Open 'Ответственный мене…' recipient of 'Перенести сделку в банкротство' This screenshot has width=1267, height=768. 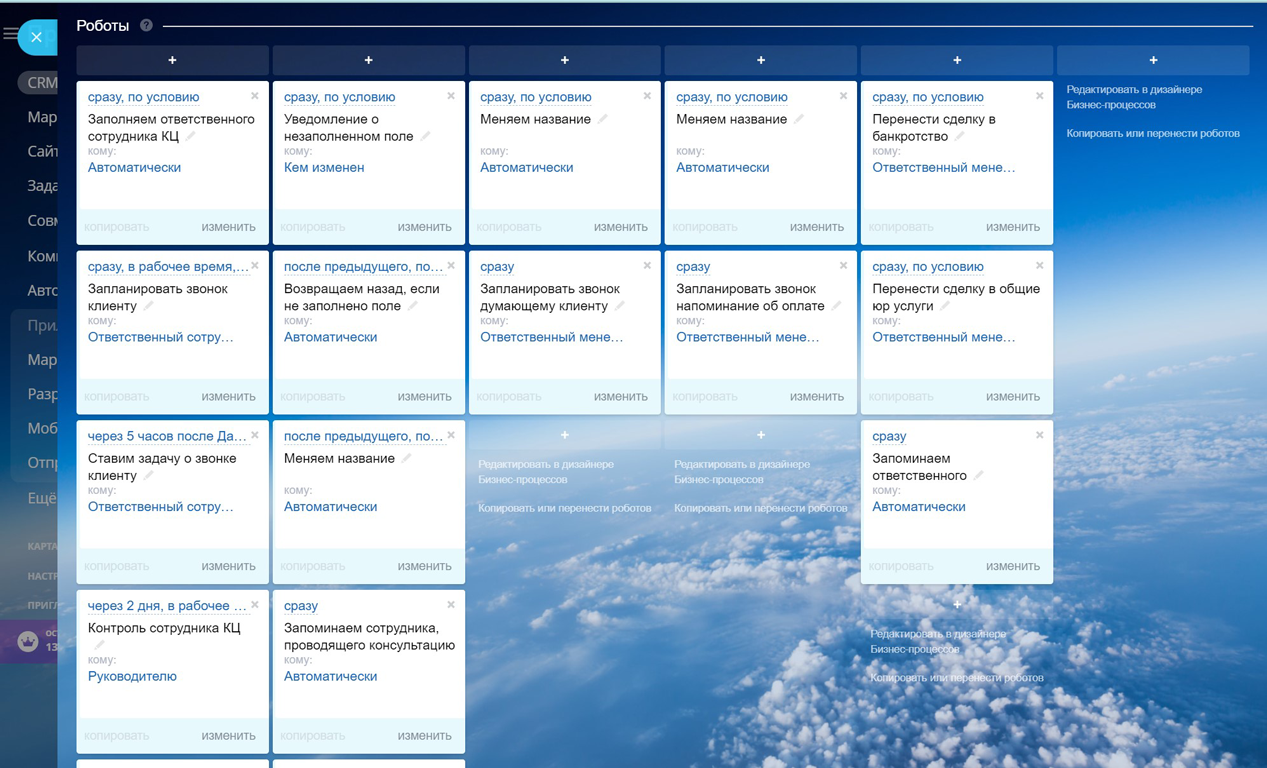click(x=944, y=168)
